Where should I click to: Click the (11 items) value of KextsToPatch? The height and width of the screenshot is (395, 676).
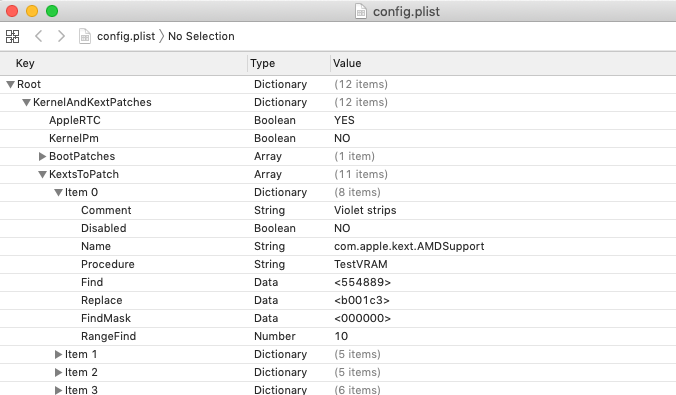361,175
